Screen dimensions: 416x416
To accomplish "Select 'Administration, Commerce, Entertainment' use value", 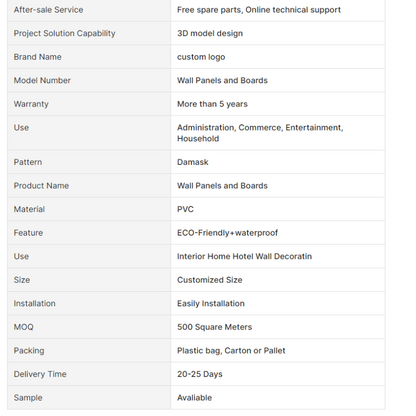I will pos(260,128).
